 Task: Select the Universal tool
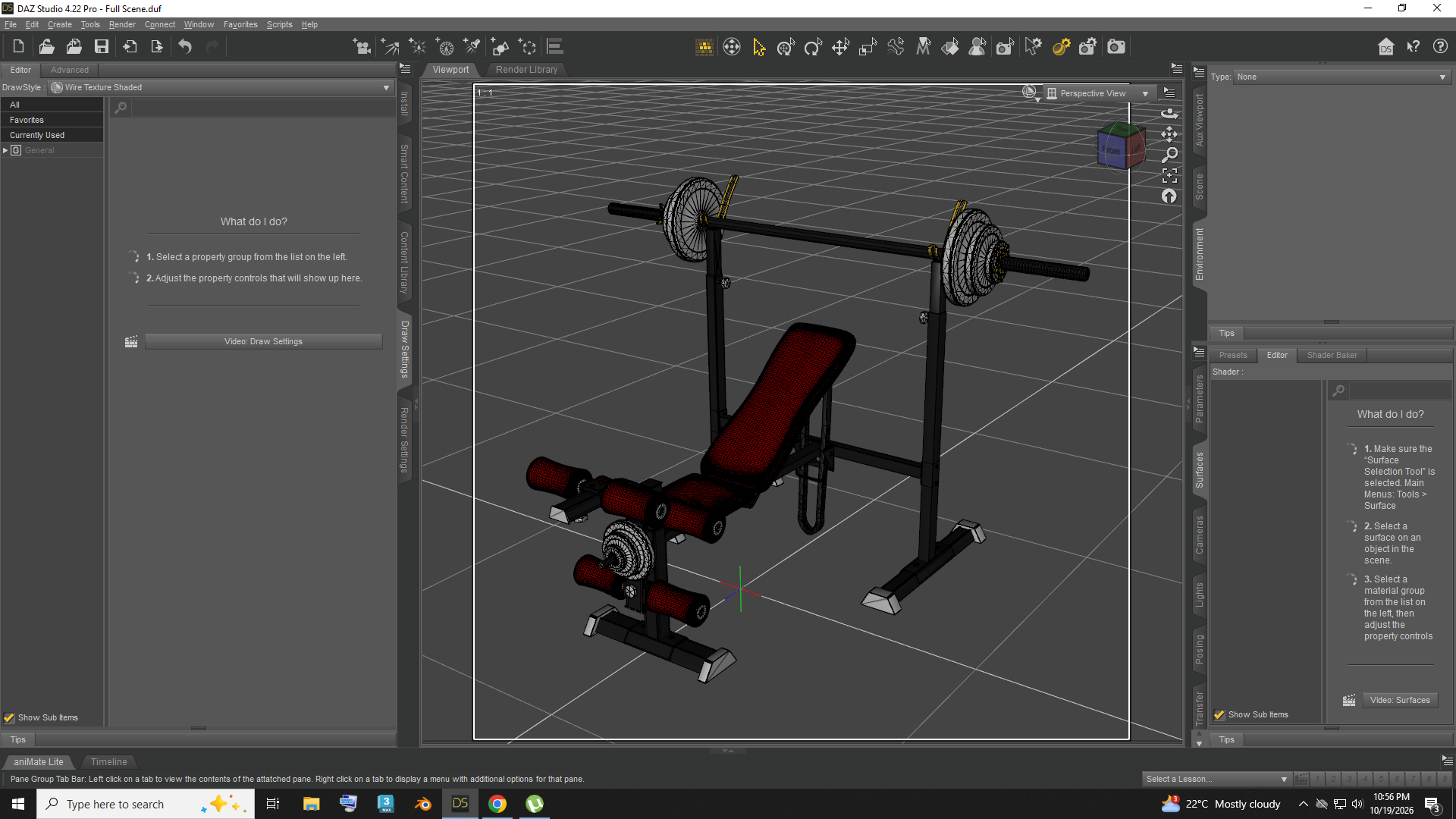click(x=786, y=47)
